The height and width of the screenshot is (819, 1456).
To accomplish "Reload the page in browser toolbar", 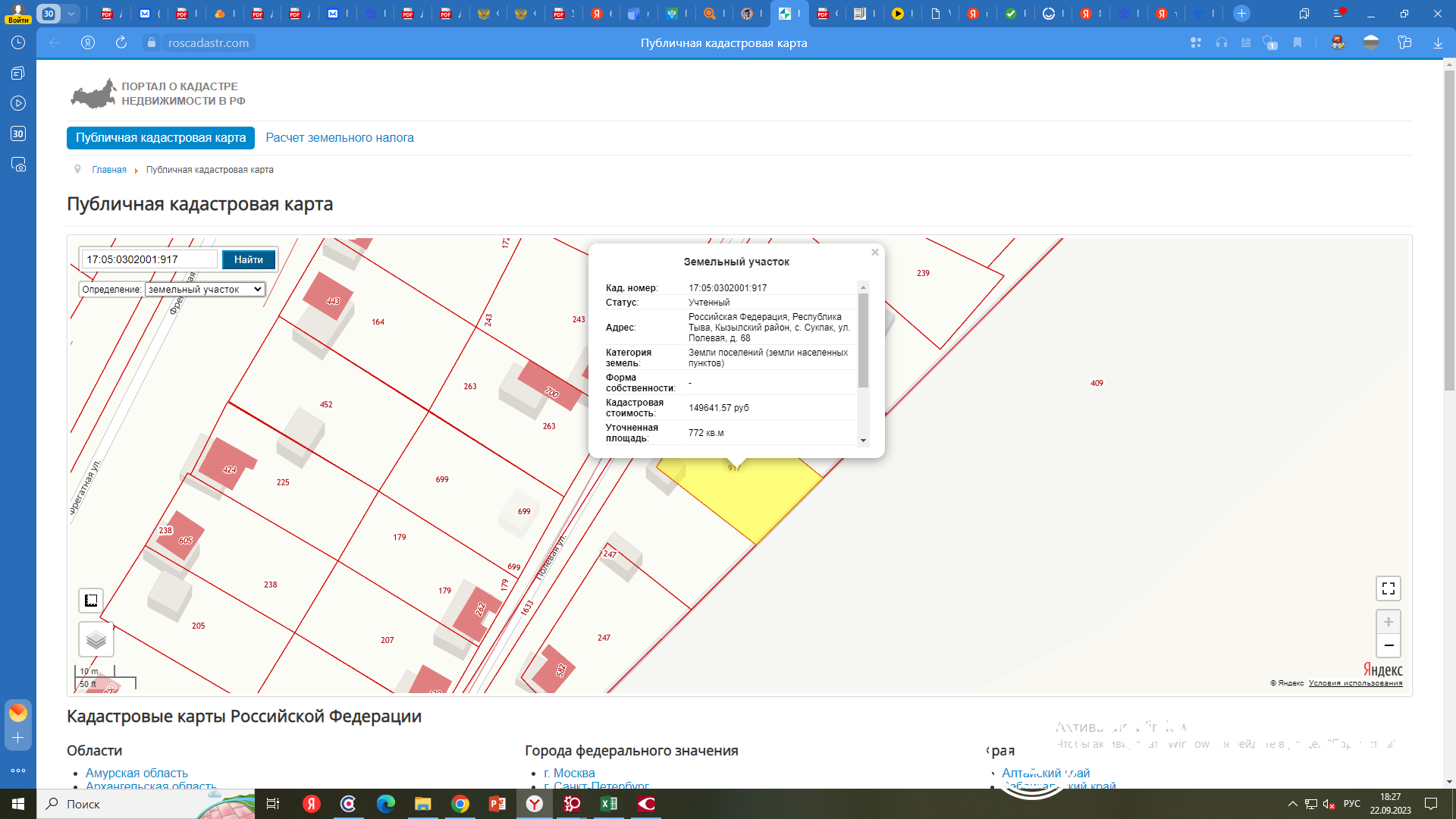I will coord(121,42).
